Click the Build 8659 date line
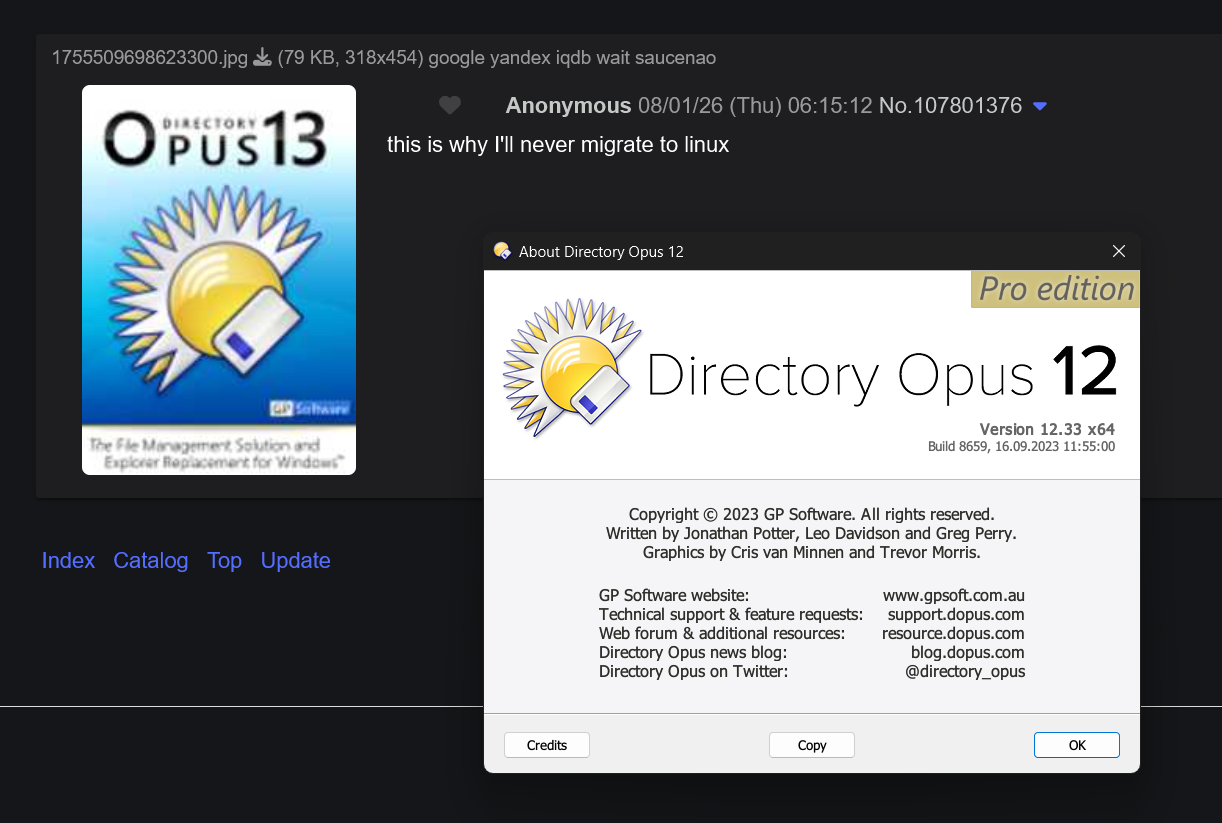This screenshot has height=823, width=1222. 1021,447
